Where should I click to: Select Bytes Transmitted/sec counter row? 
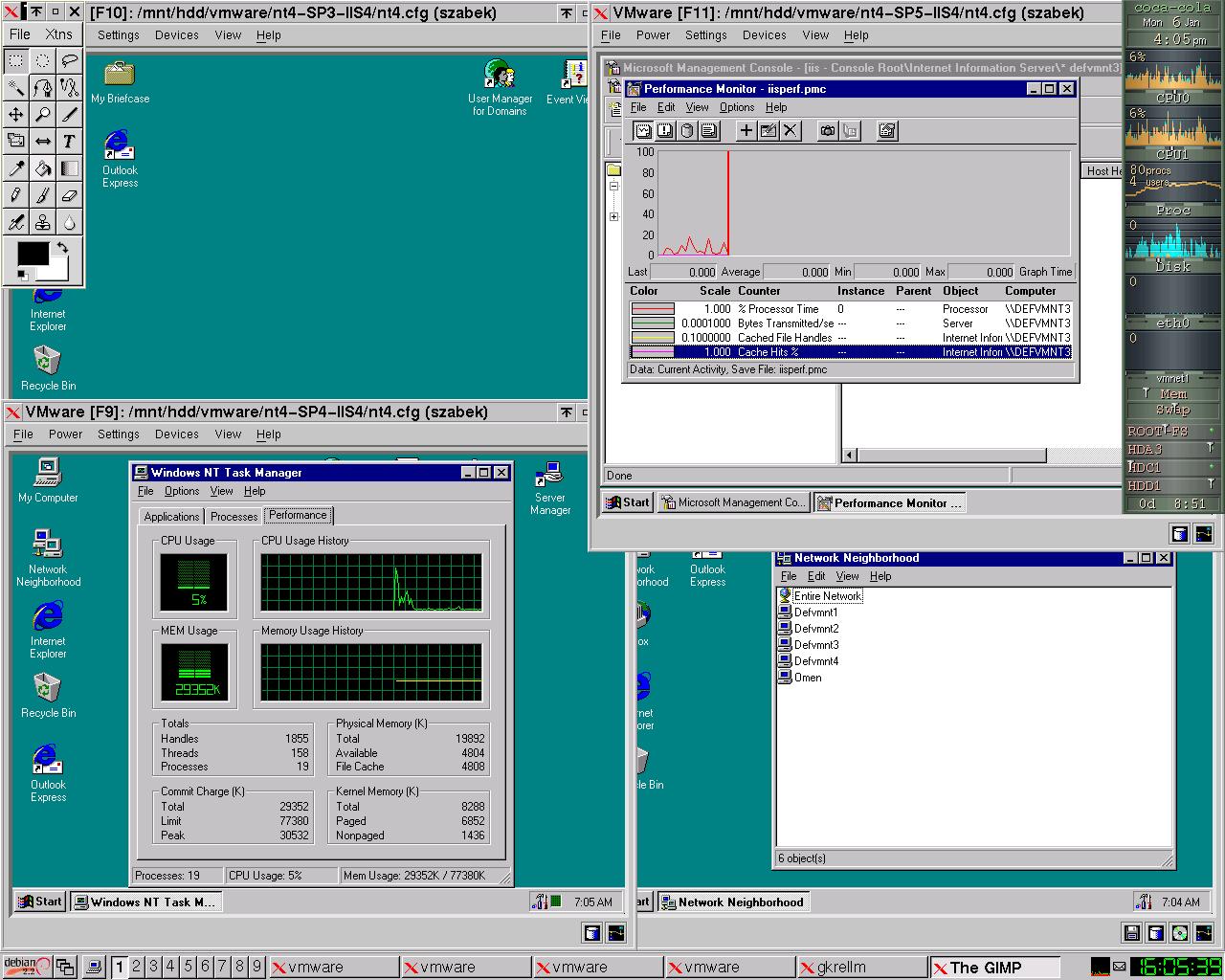click(851, 323)
